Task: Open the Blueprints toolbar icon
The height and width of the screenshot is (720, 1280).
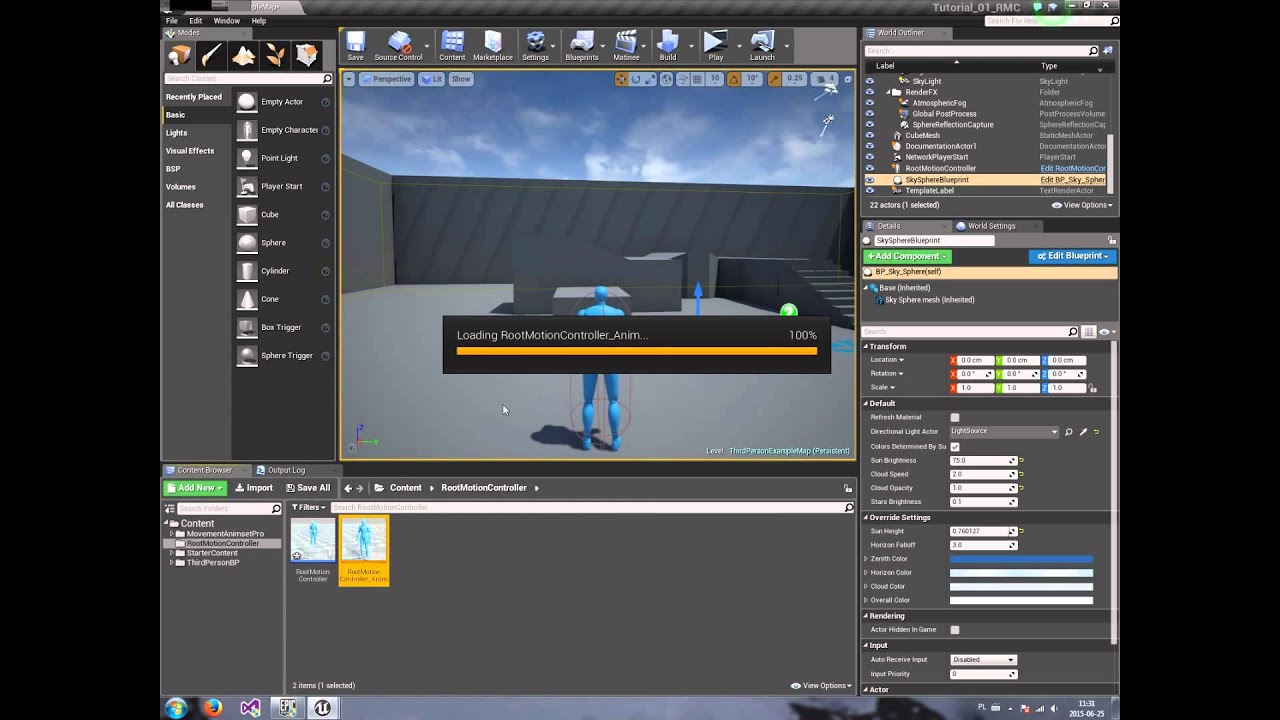Action: click(x=582, y=46)
